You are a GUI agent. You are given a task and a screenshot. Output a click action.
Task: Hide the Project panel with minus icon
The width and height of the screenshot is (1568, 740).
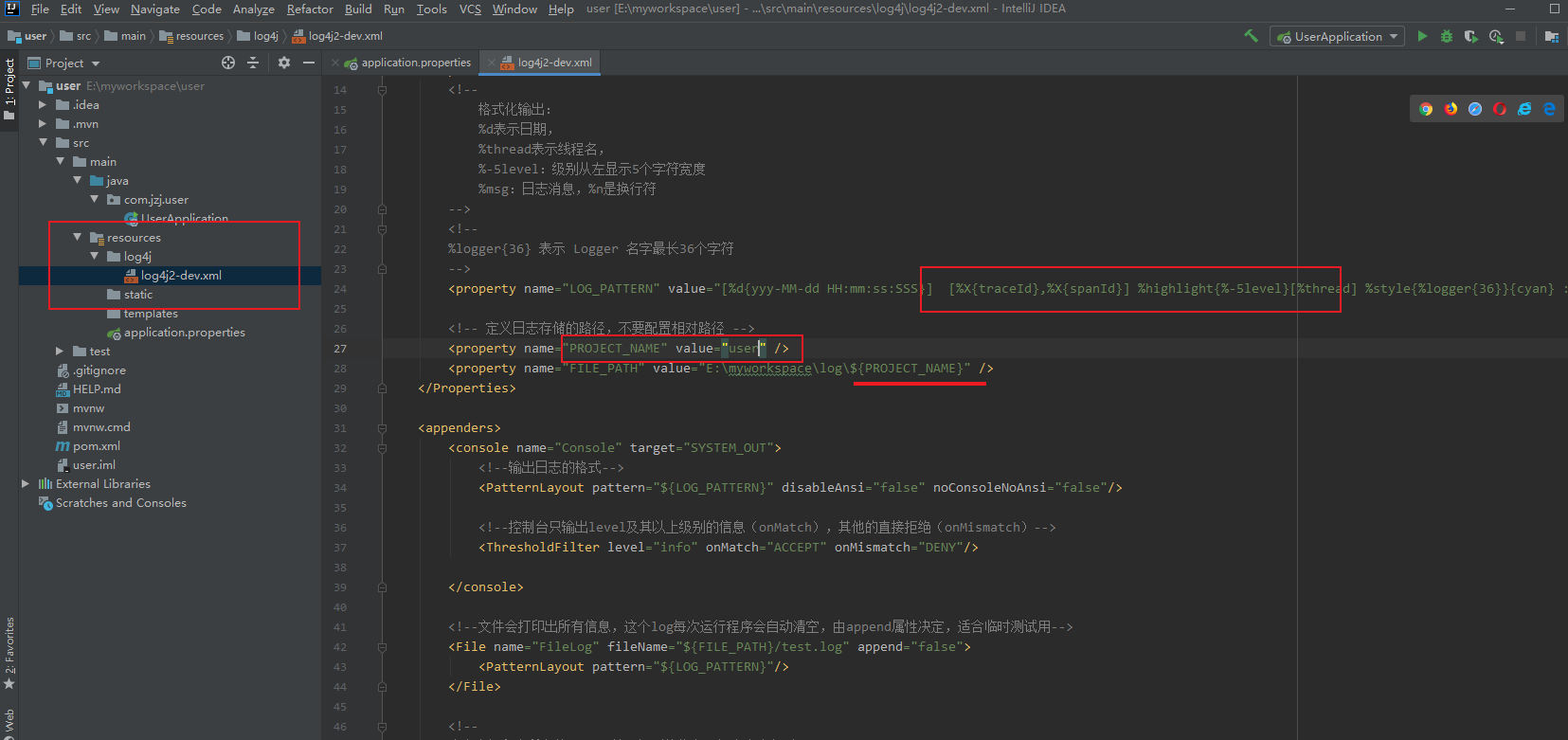(309, 63)
